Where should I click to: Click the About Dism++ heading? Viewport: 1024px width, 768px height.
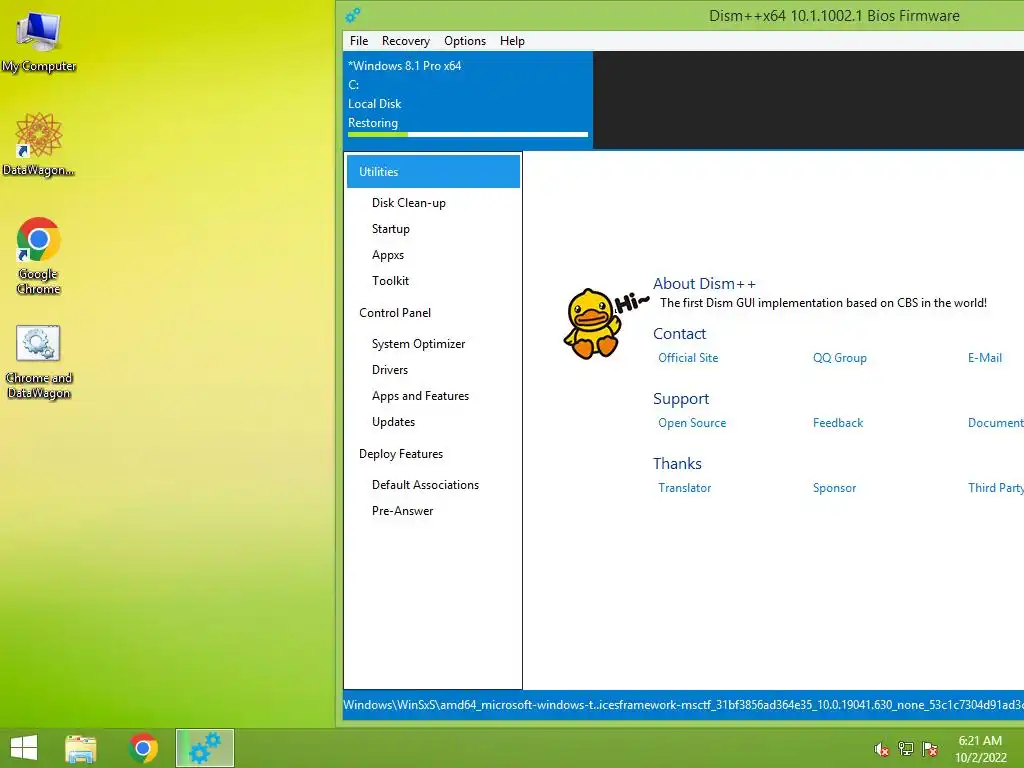[x=705, y=283]
